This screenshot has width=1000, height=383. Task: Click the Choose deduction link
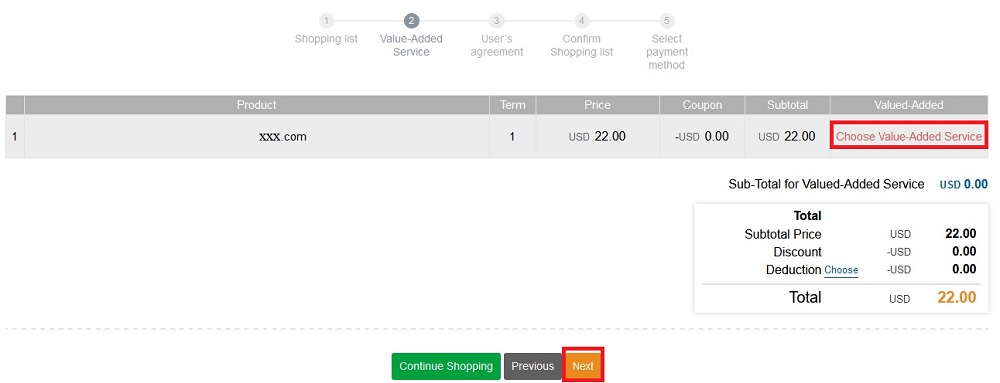click(841, 270)
